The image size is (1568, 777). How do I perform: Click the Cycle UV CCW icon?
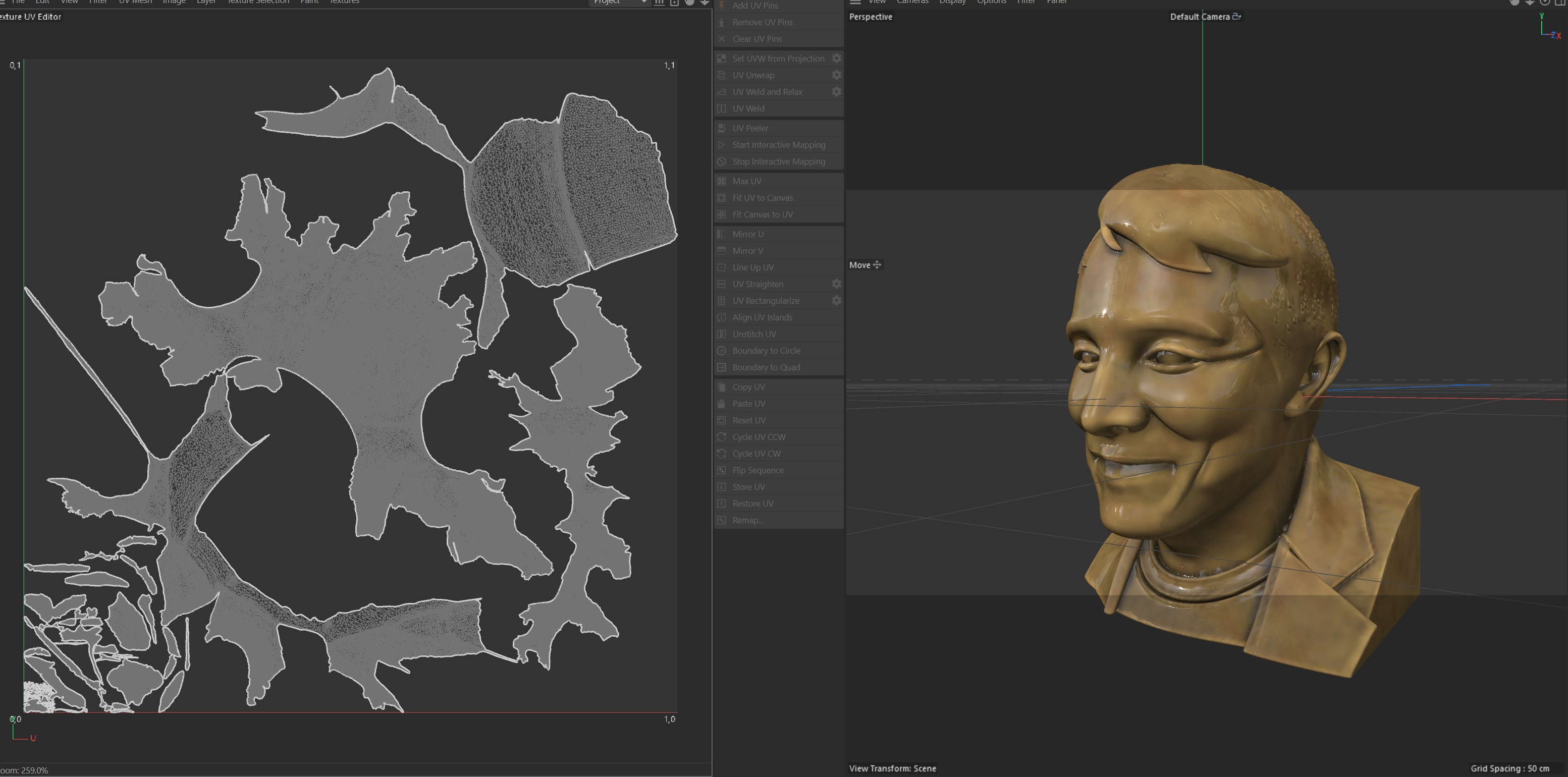pyautogui.click(x=721, y=437)
